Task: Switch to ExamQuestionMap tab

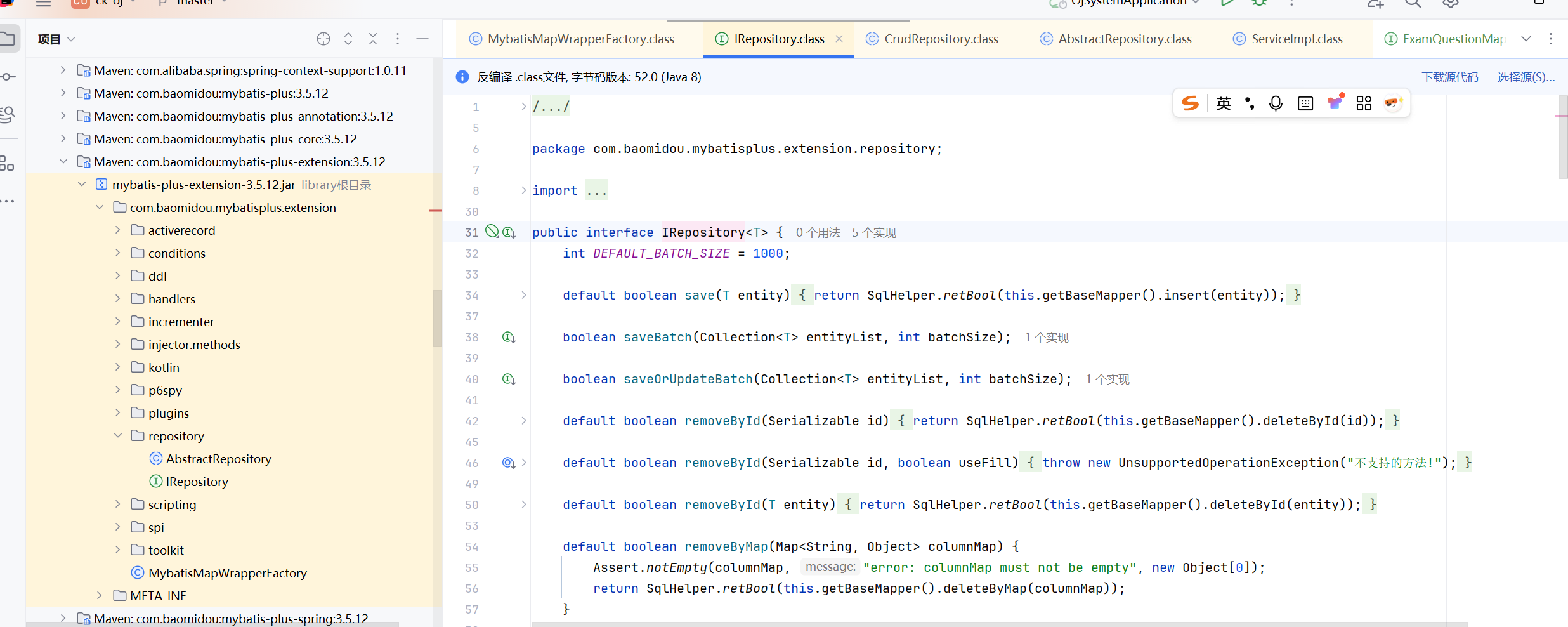Action: pos(1444,39)
